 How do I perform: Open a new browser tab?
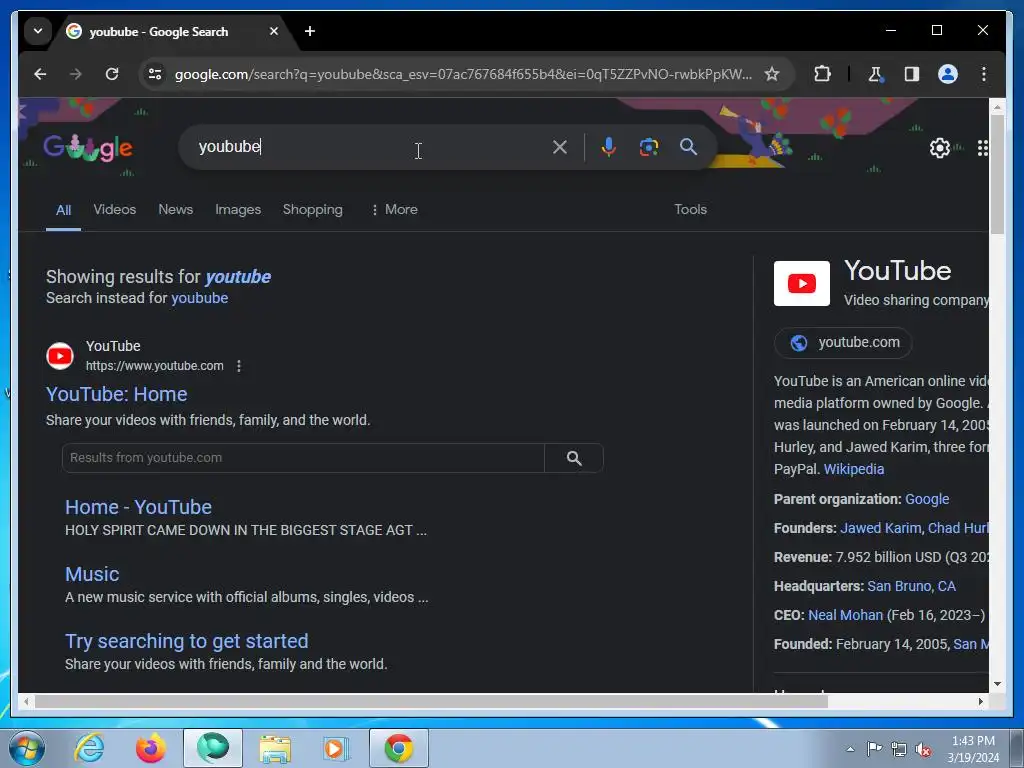click(310, 31)
